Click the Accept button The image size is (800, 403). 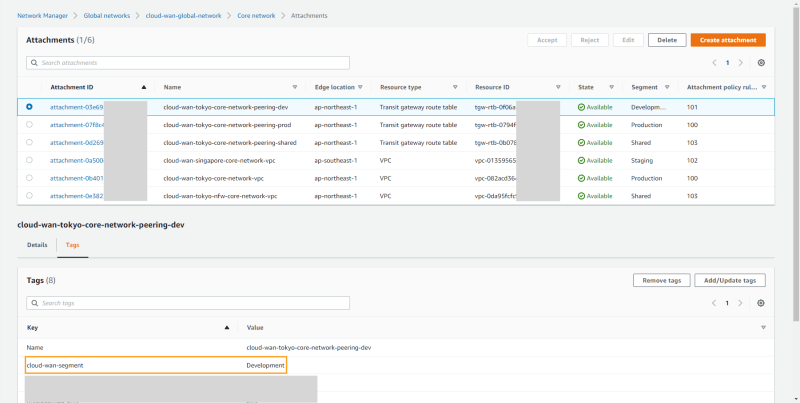(x=547, y=40)
